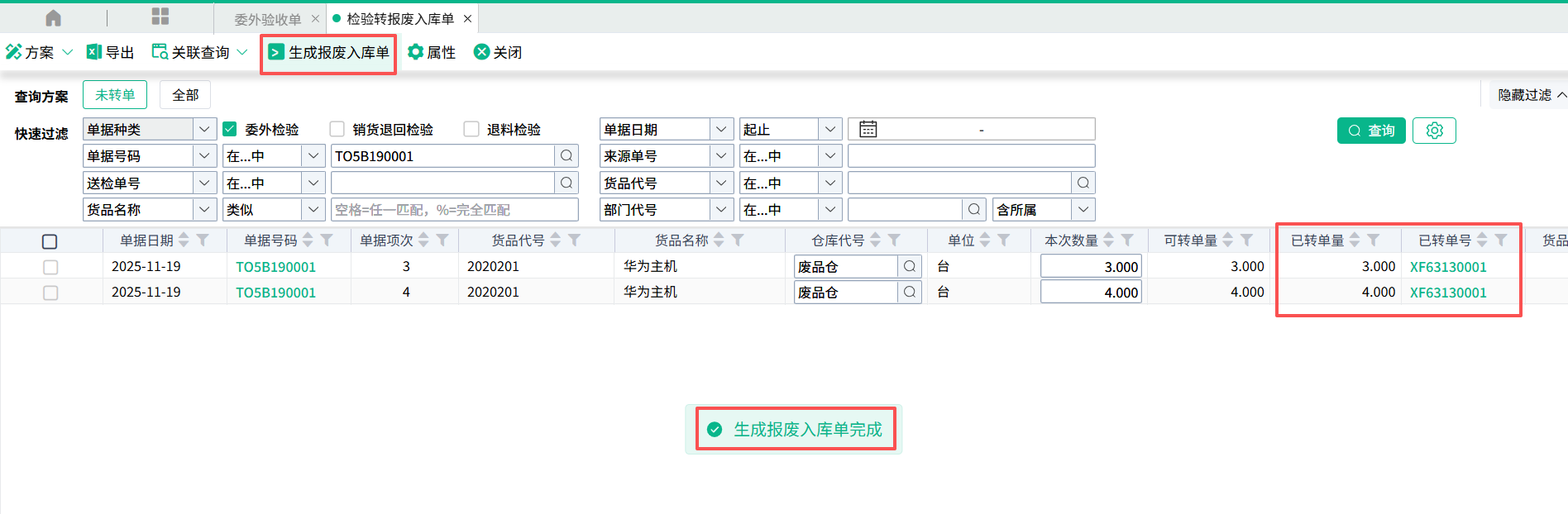The width and height of the screenshot is (1568, 514).
Task: Open link XF63130001 in first row
Action: coord(1447,267)
